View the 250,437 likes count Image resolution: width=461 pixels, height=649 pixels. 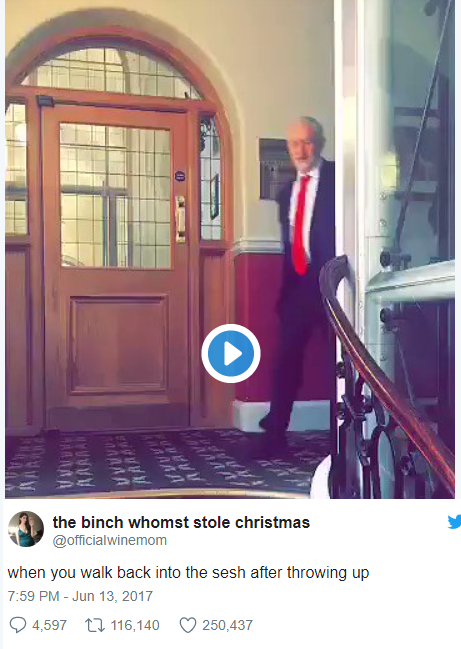[227, 625]
